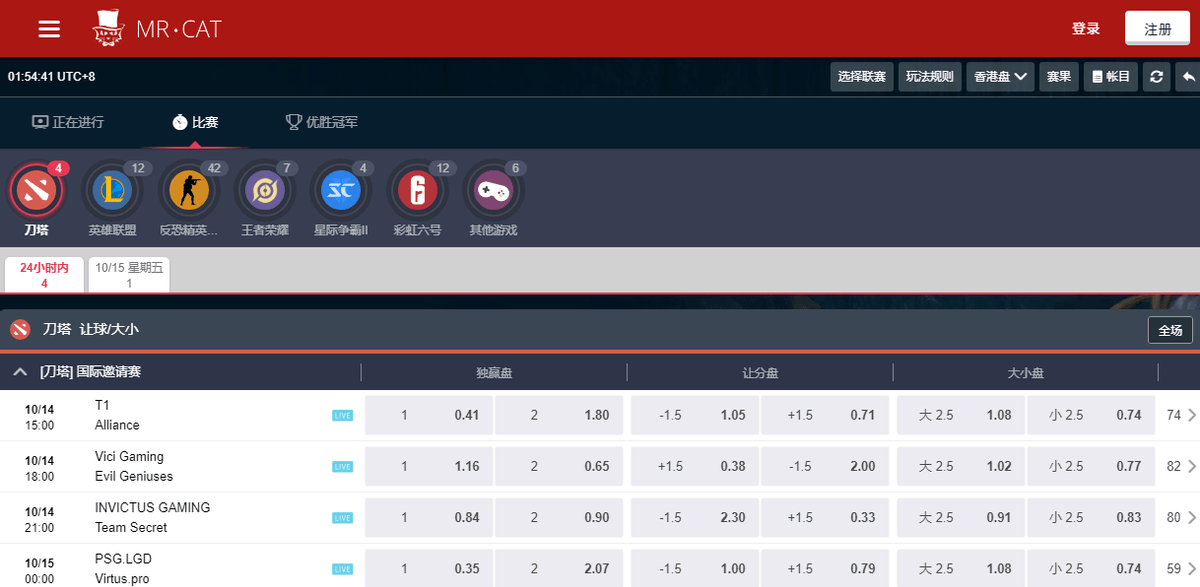Screen dimensions: 1200x587
Task: Select the Rainbow Six (彩虹六号) icon
Action: (417, 190)
